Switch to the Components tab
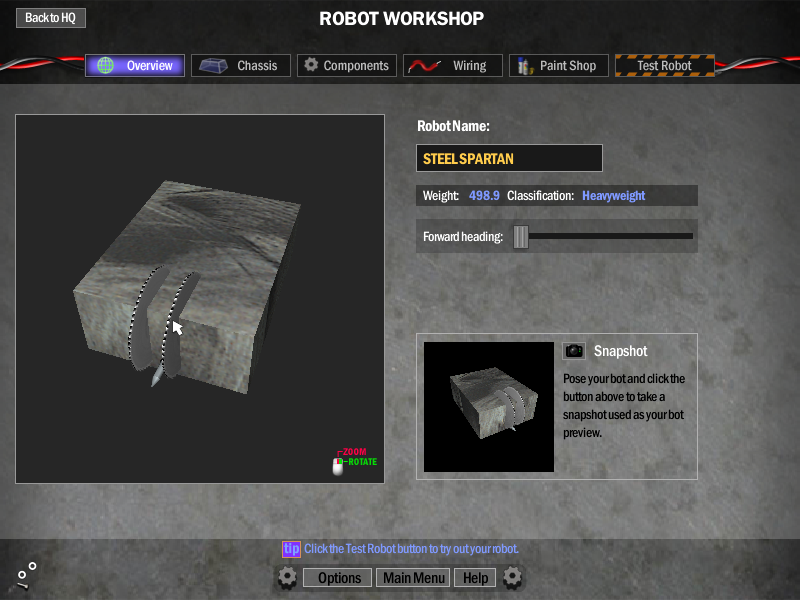 click(347, 65)
